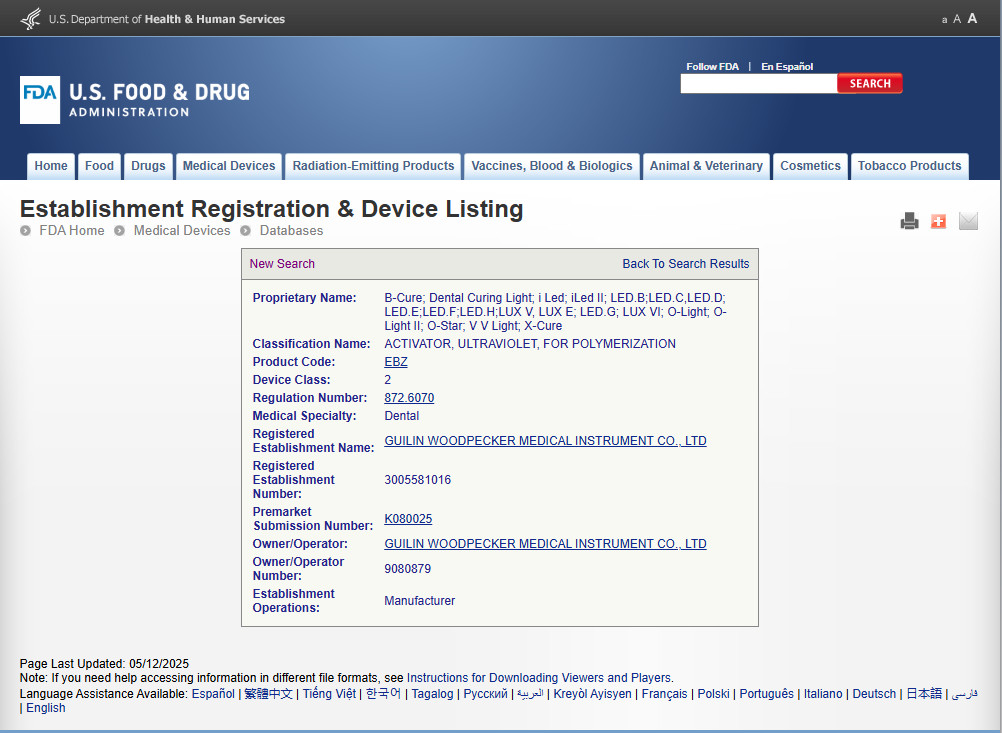
Task: Open the Medical Devices tab
Action: click(229, 166)
